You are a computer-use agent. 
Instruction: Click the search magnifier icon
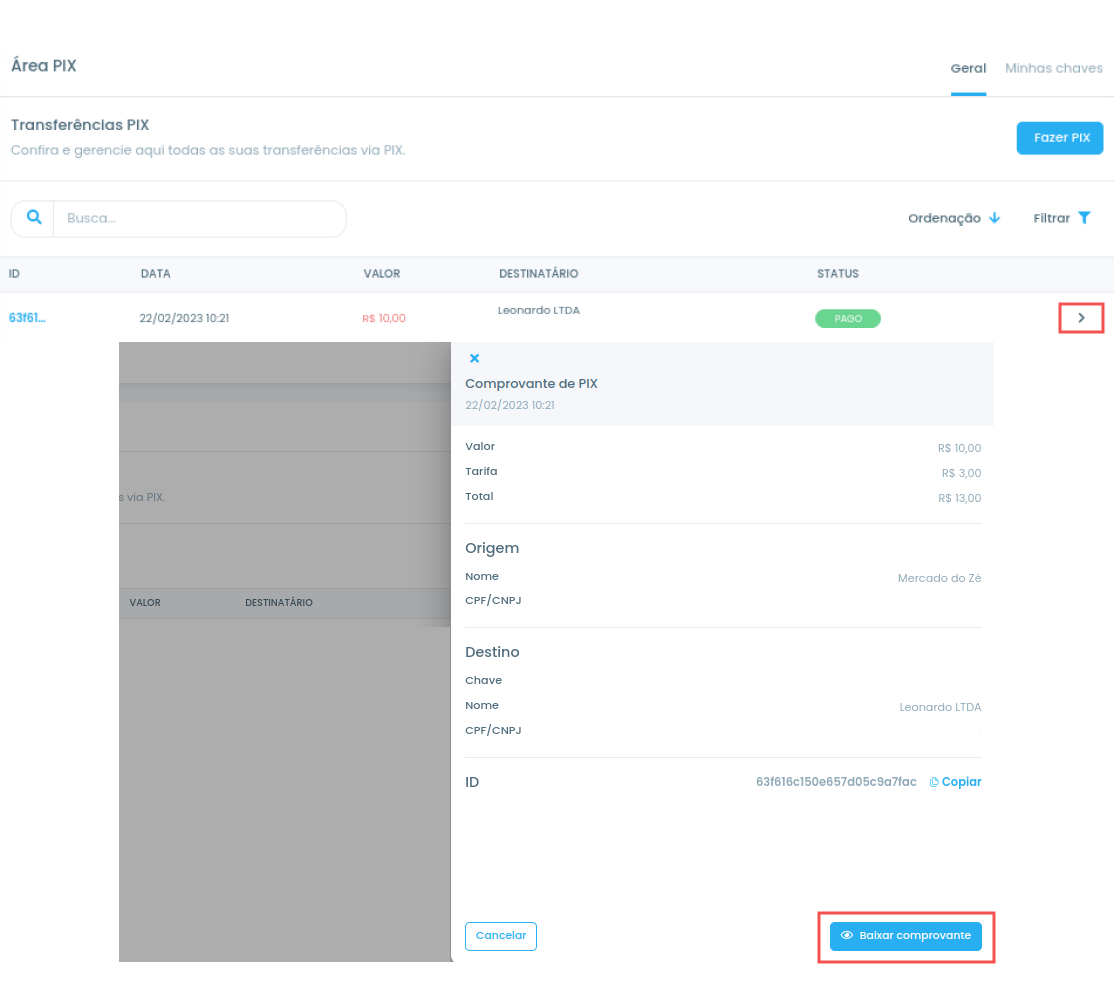click(x=33, y=217)
